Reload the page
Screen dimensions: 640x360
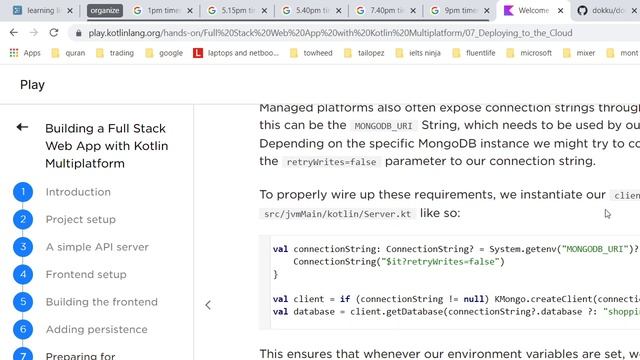pyautogui.click(x=54, y=33)
